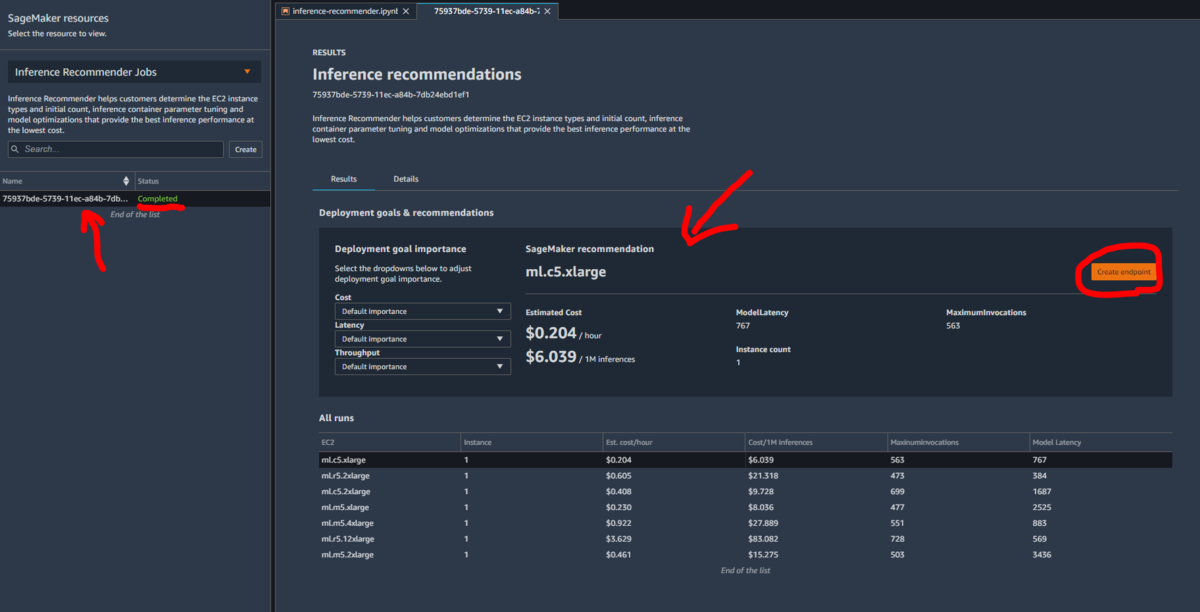Viewport: 1200px width, 612px height.
Task: Click the 699 maximum invocations cell
Action: click(x=897, y=491)
